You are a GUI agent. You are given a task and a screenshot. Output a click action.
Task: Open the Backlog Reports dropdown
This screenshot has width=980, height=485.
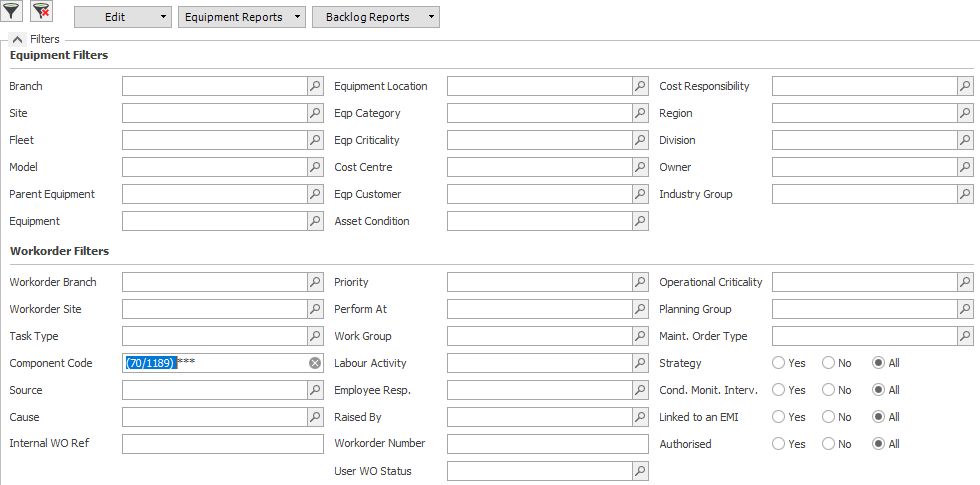point(376,17)
